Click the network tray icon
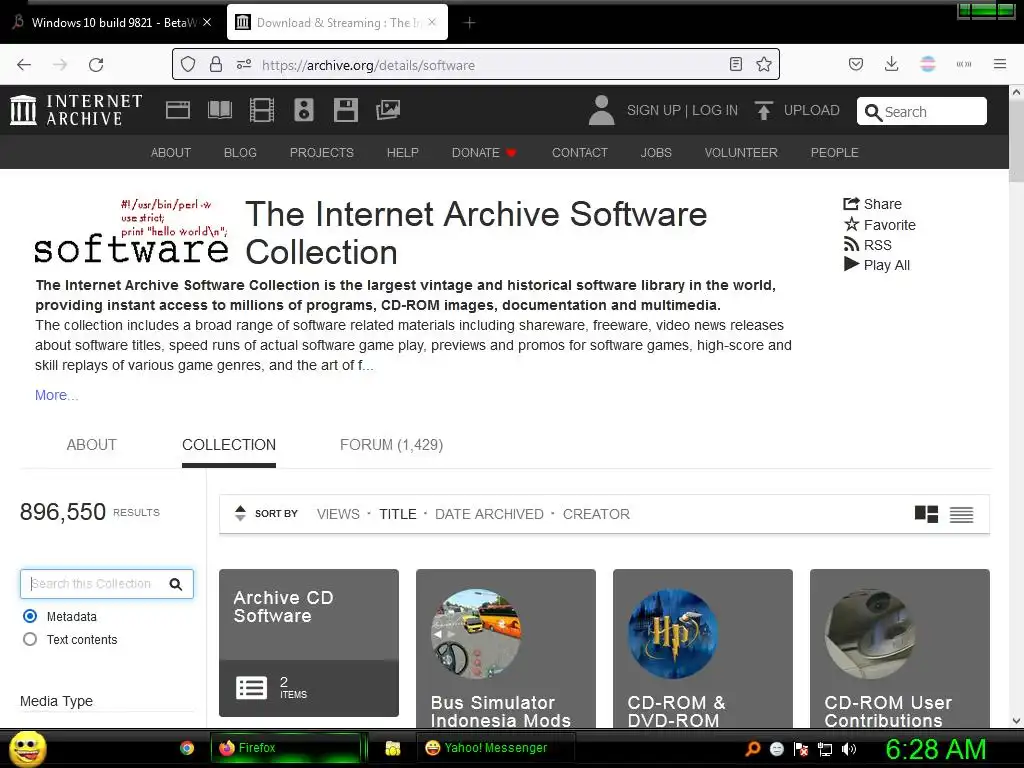This screenshot has height=768, width=1024. click(825, 749)
